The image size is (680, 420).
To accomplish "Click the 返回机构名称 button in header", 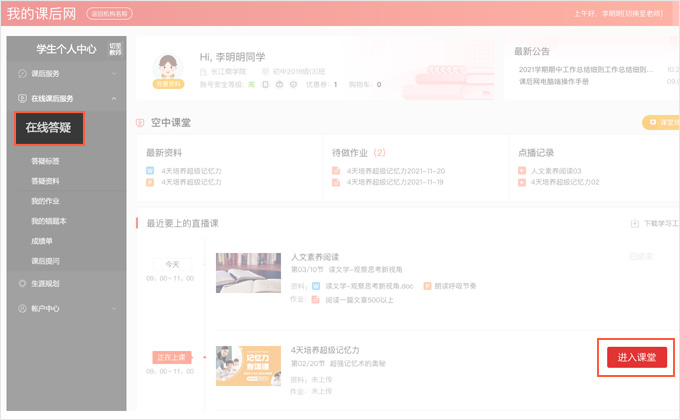I will (109, 14).
